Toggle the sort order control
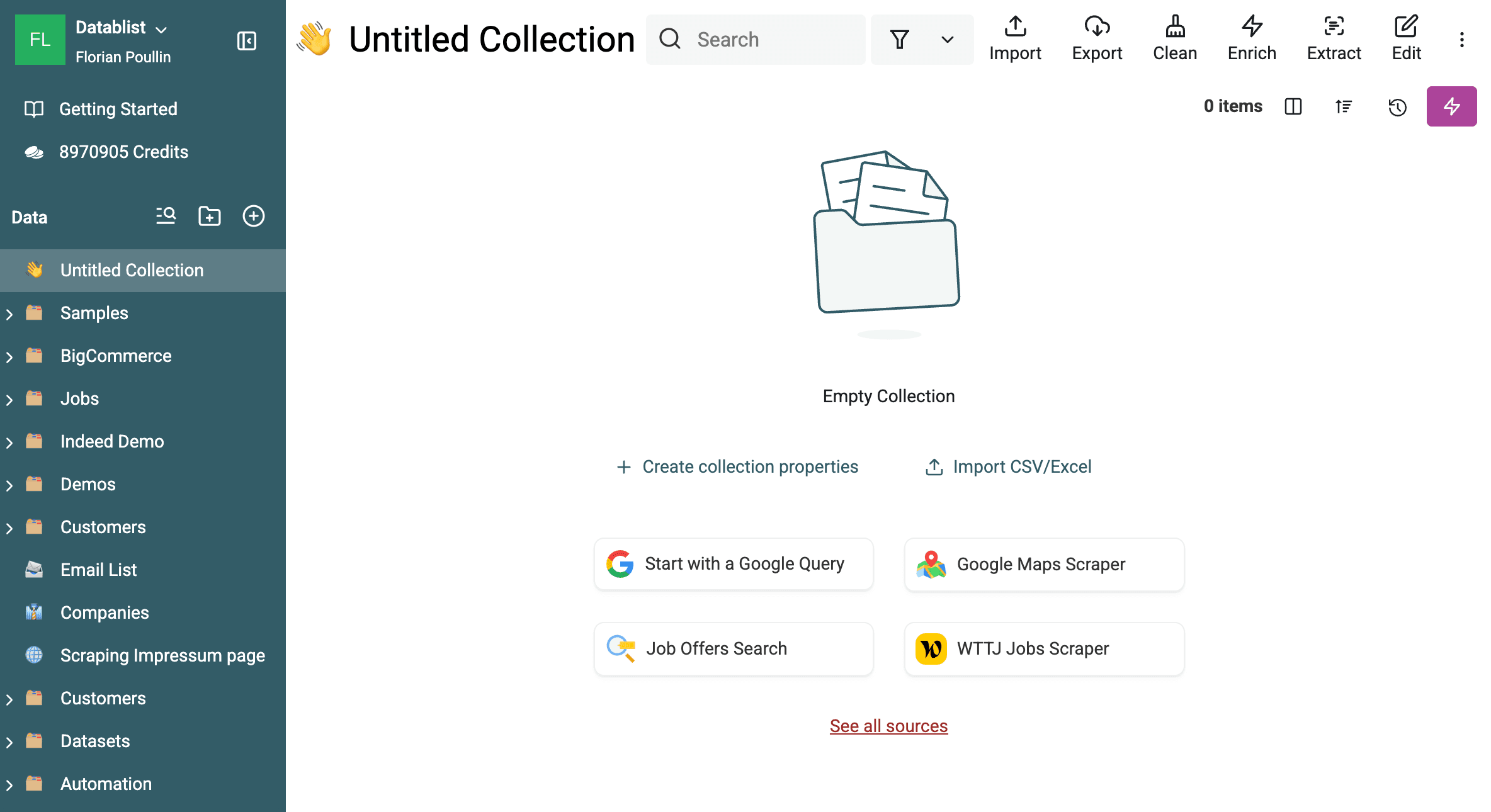Image resolution: width=1491 pixels, height=812 pixels. (x=1344, y=107)
